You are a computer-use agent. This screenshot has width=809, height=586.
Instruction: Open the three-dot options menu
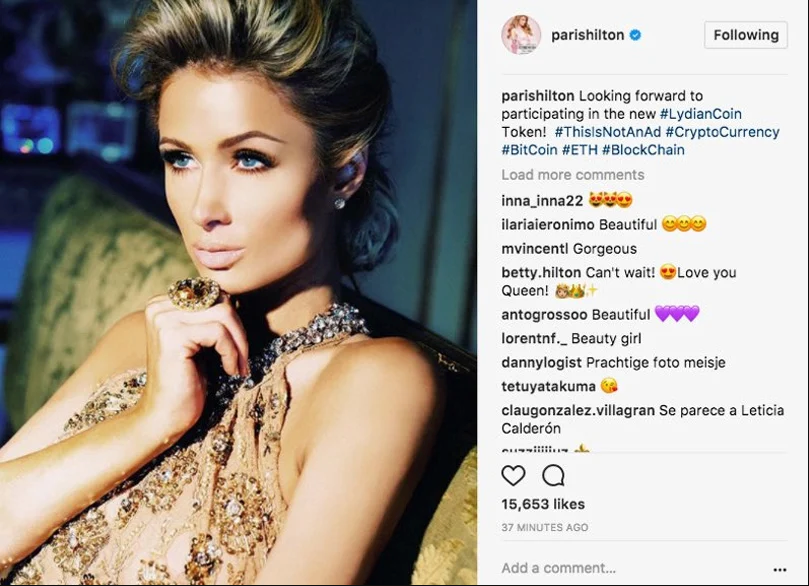coord(780,569)
